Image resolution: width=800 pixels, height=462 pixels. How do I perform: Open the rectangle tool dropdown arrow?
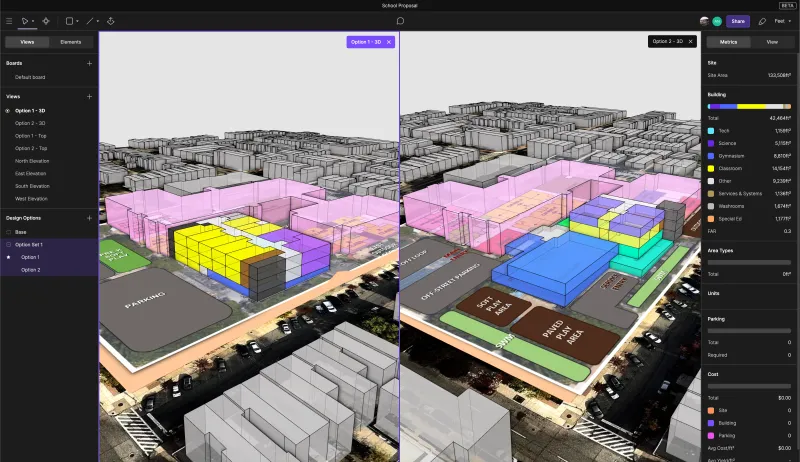click(x=78, y=20)
